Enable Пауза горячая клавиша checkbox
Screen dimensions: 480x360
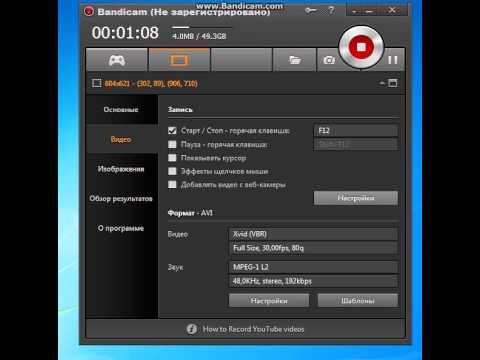(x=172, y=144)
